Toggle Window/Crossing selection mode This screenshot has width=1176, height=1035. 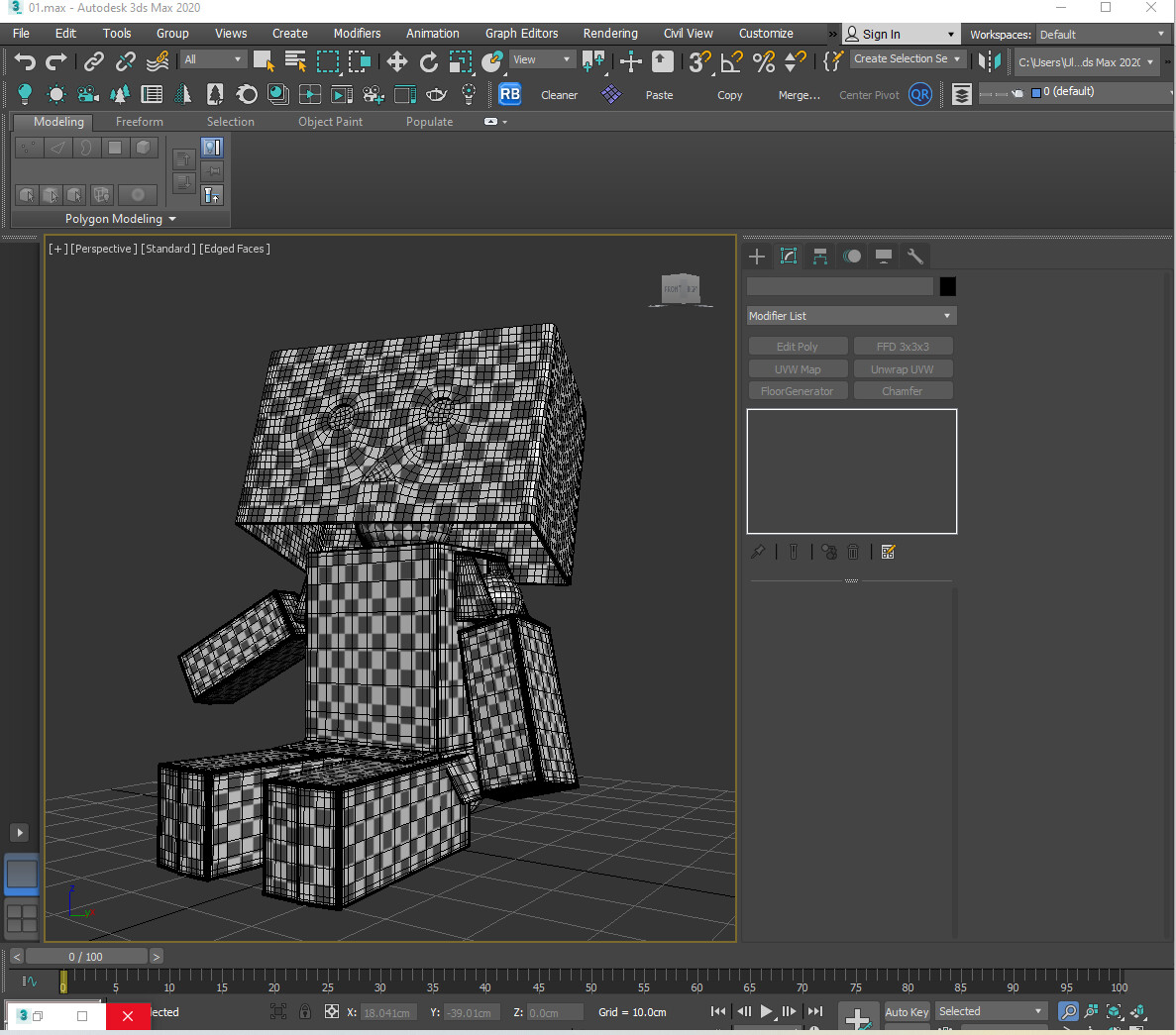(x=360, y=60)
